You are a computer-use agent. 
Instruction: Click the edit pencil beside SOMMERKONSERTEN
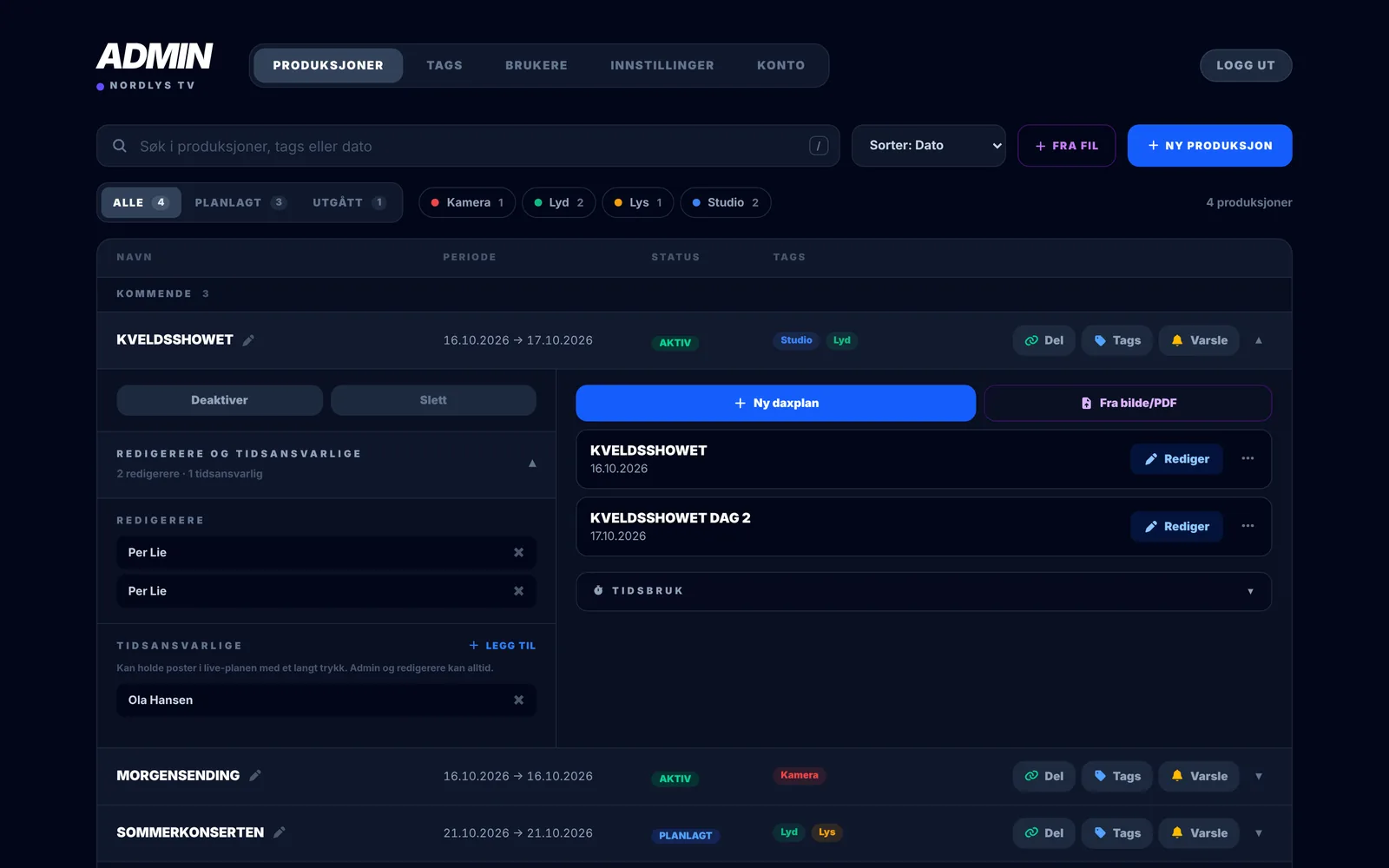(280, 832)
